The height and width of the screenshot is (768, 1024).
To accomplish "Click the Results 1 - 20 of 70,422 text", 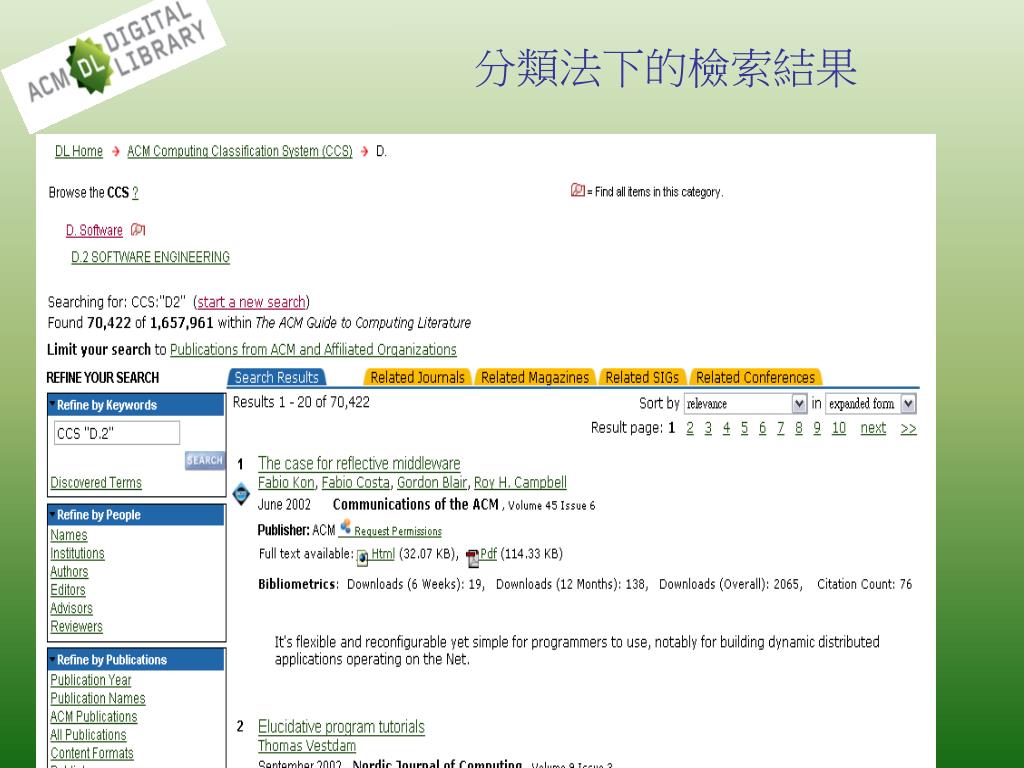I will [301, 402].
